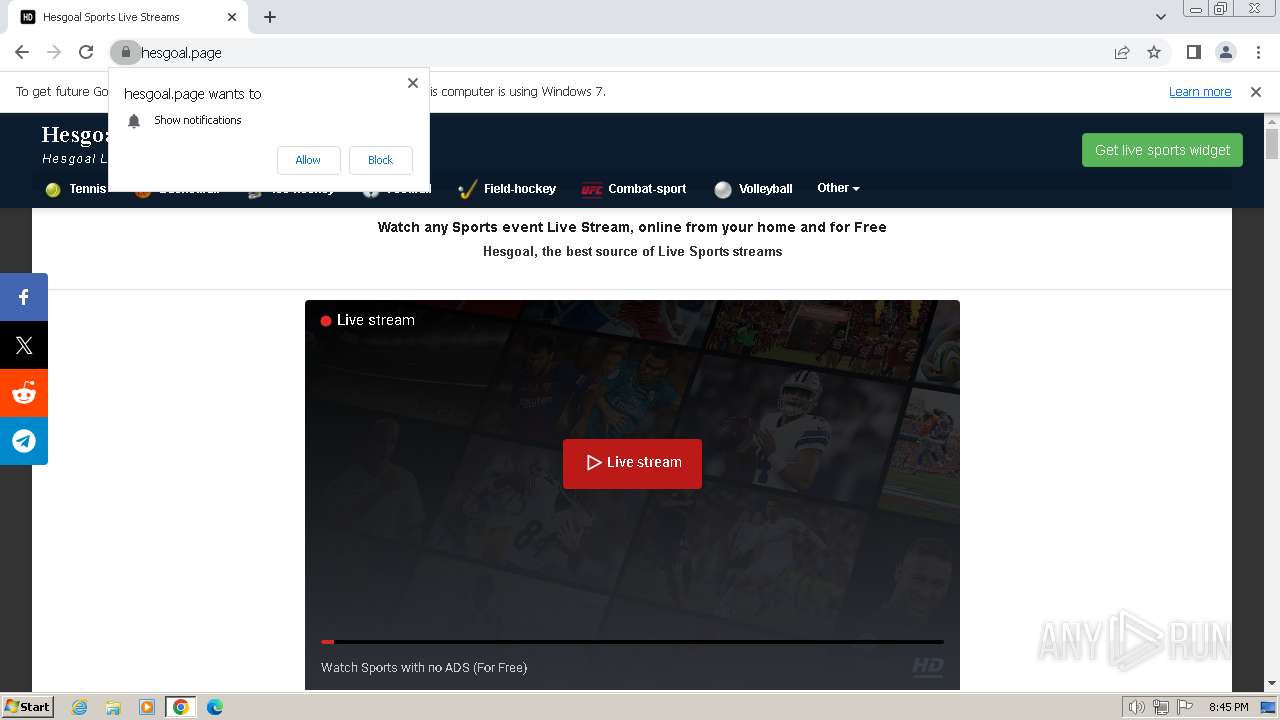The width and height of the screenshot is (1280, 720).
Task: Click the UFC logo icon
Action: click(592, 190)
